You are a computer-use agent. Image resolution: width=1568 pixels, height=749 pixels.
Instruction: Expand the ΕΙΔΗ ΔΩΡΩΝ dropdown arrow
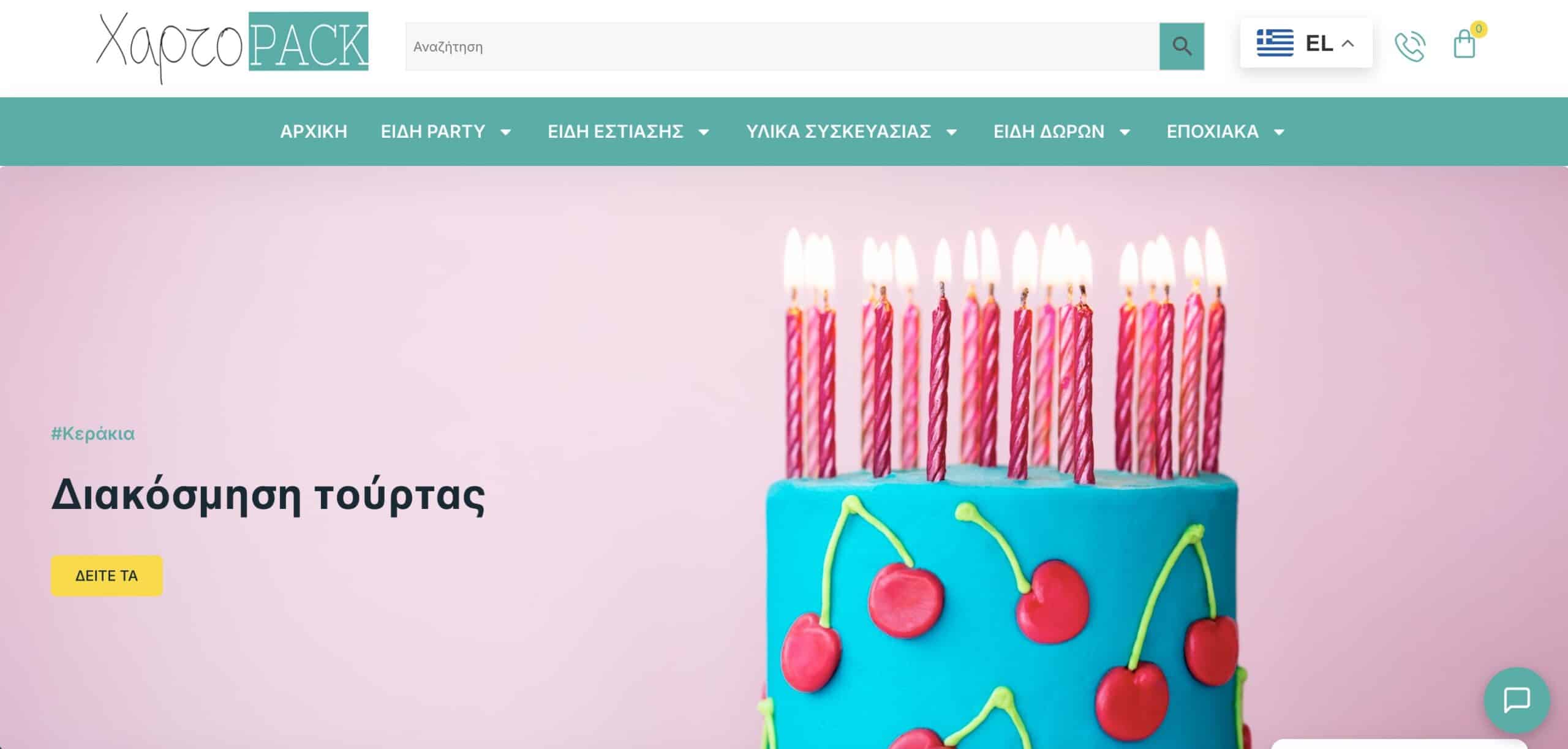tap(1125, 132)
